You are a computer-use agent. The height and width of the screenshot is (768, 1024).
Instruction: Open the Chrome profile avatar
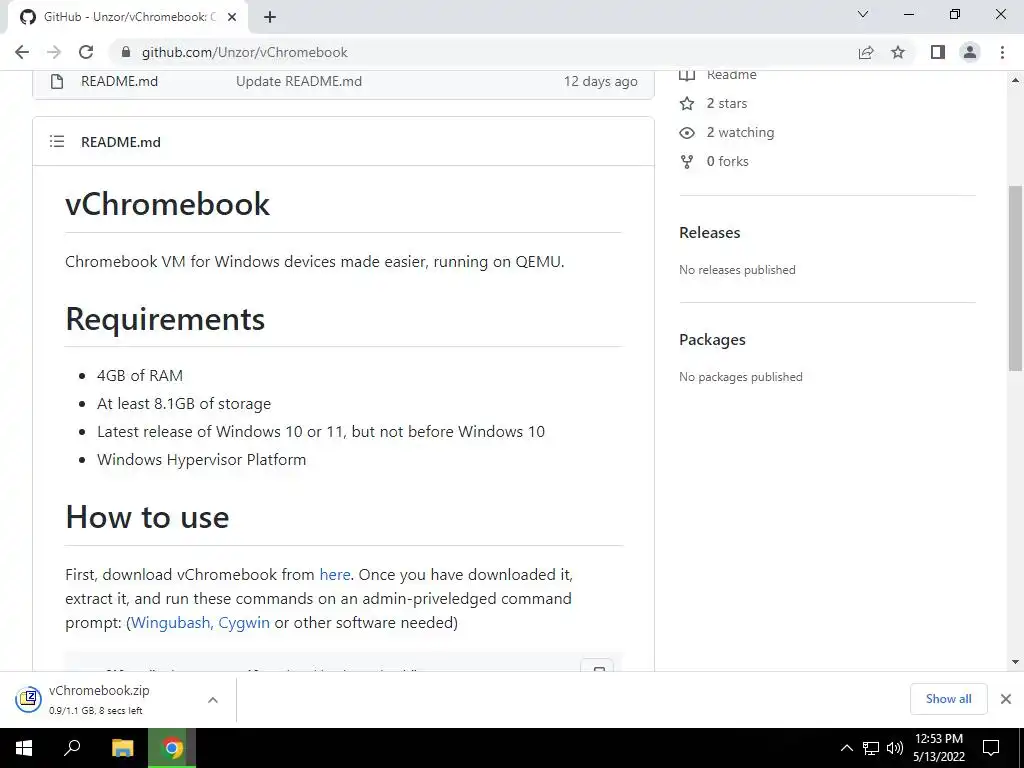(970, 52)
